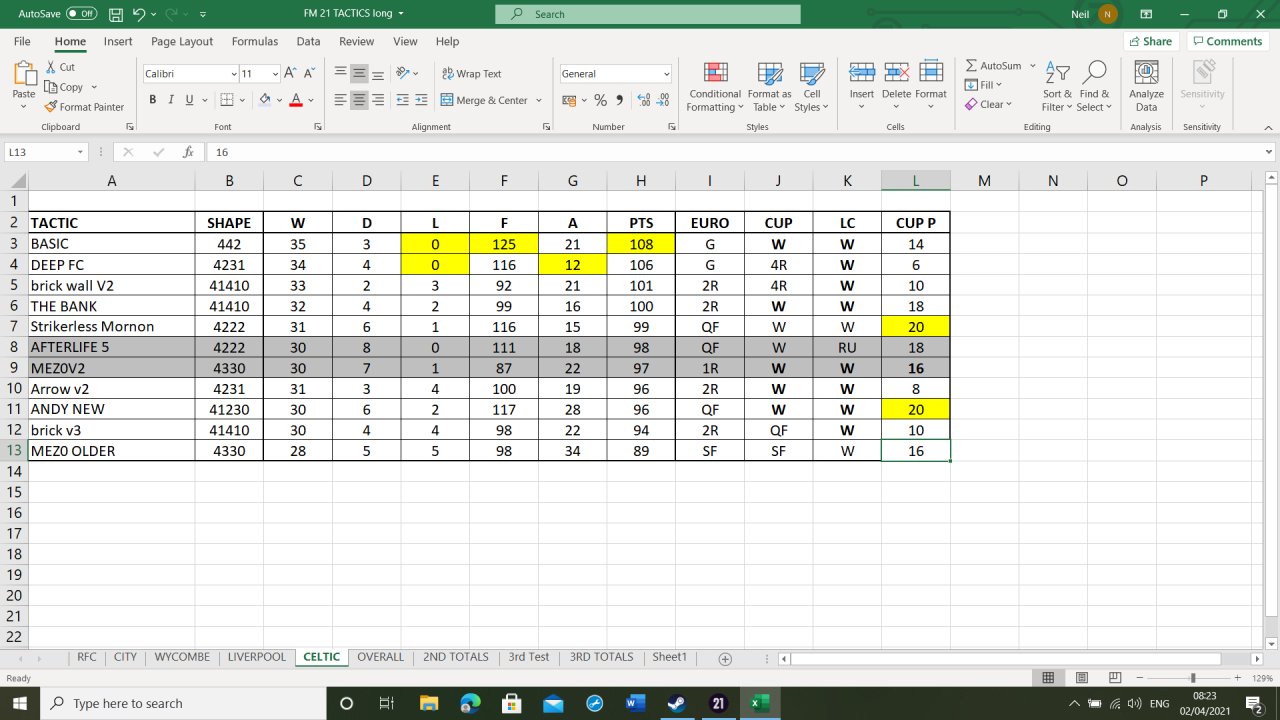
Task: Apply the Font Color tool
Action: [x=295, y=100]
